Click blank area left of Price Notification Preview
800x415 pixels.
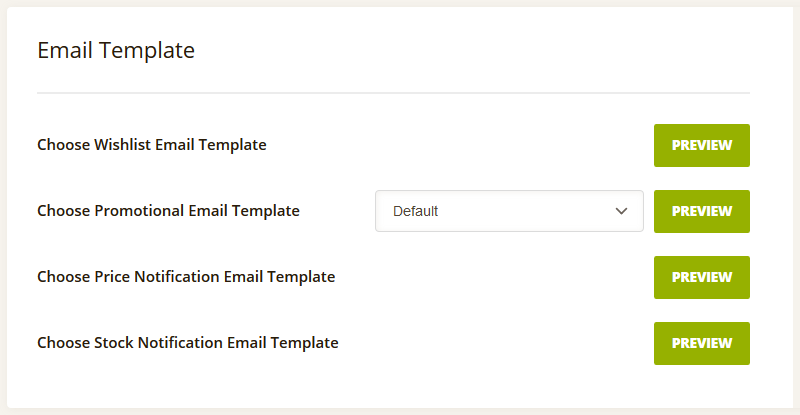[495, 277]
